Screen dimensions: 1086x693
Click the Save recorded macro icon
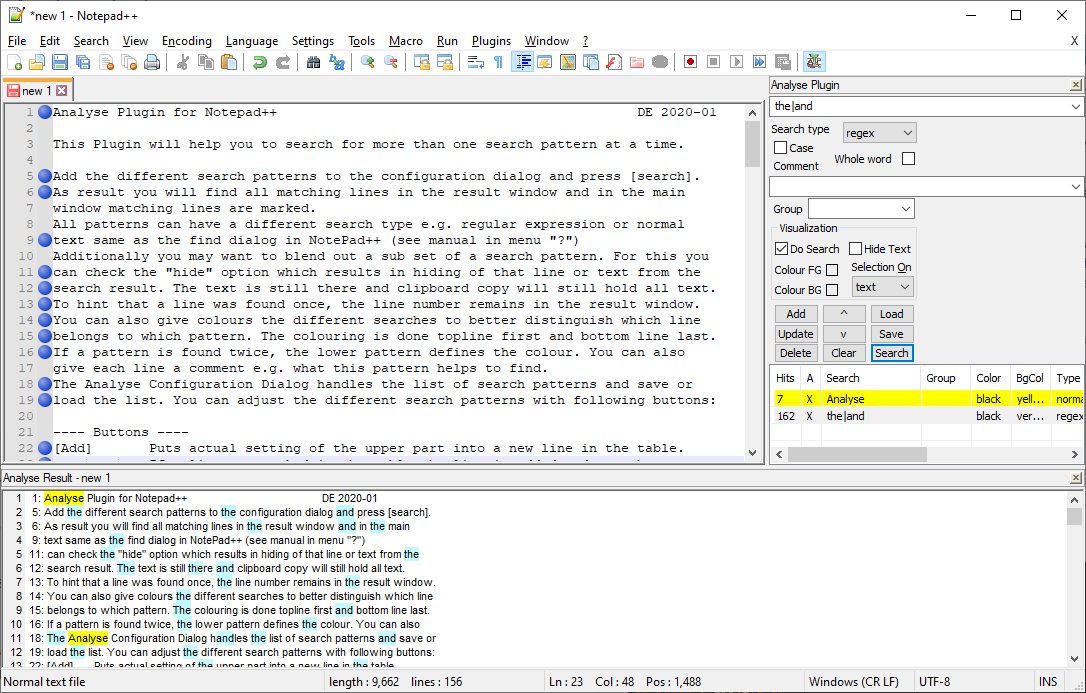tap(783, 62)
